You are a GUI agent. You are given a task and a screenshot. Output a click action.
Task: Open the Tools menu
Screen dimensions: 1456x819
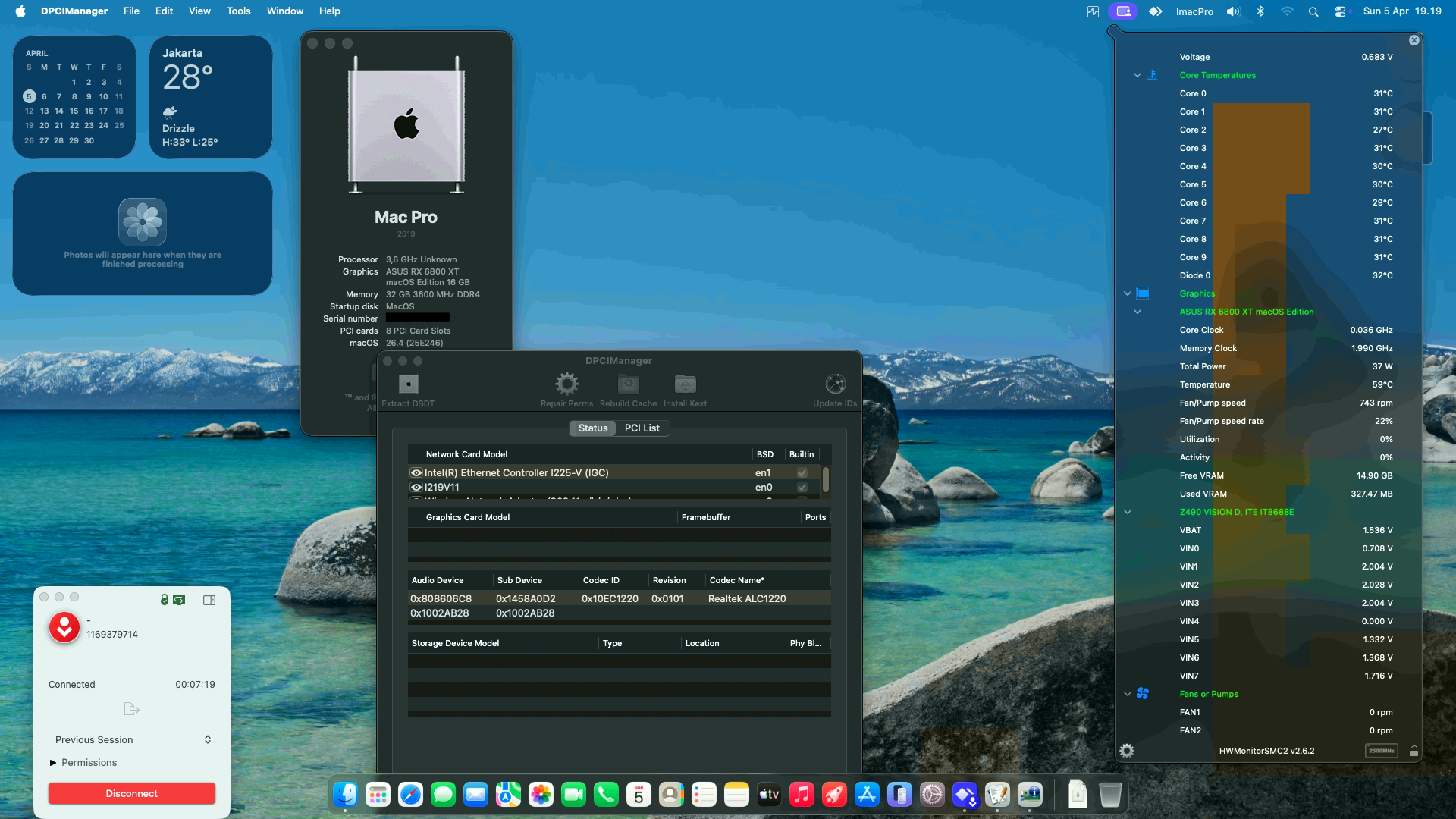tap(238, 11)
